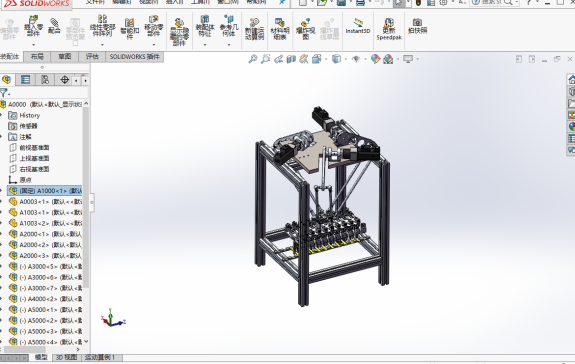Switch to the Layout (布局) tab
Viewport: 575px width, 364px height.
(x=37, y=56)
